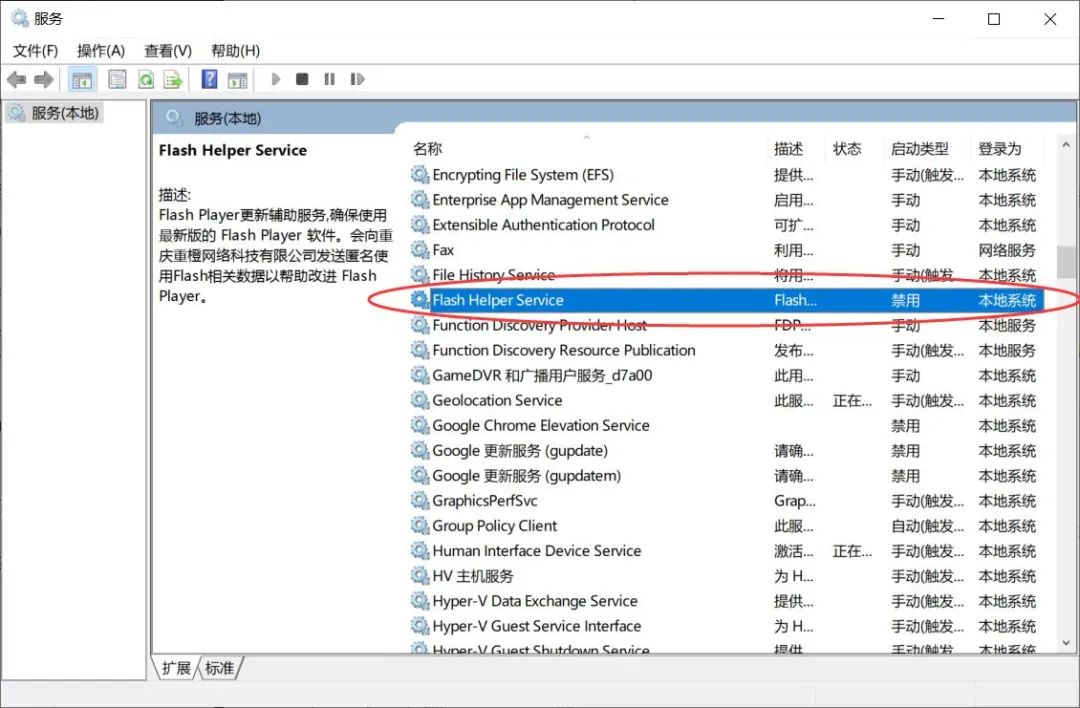Switch to the 扩展 tab

176,668
